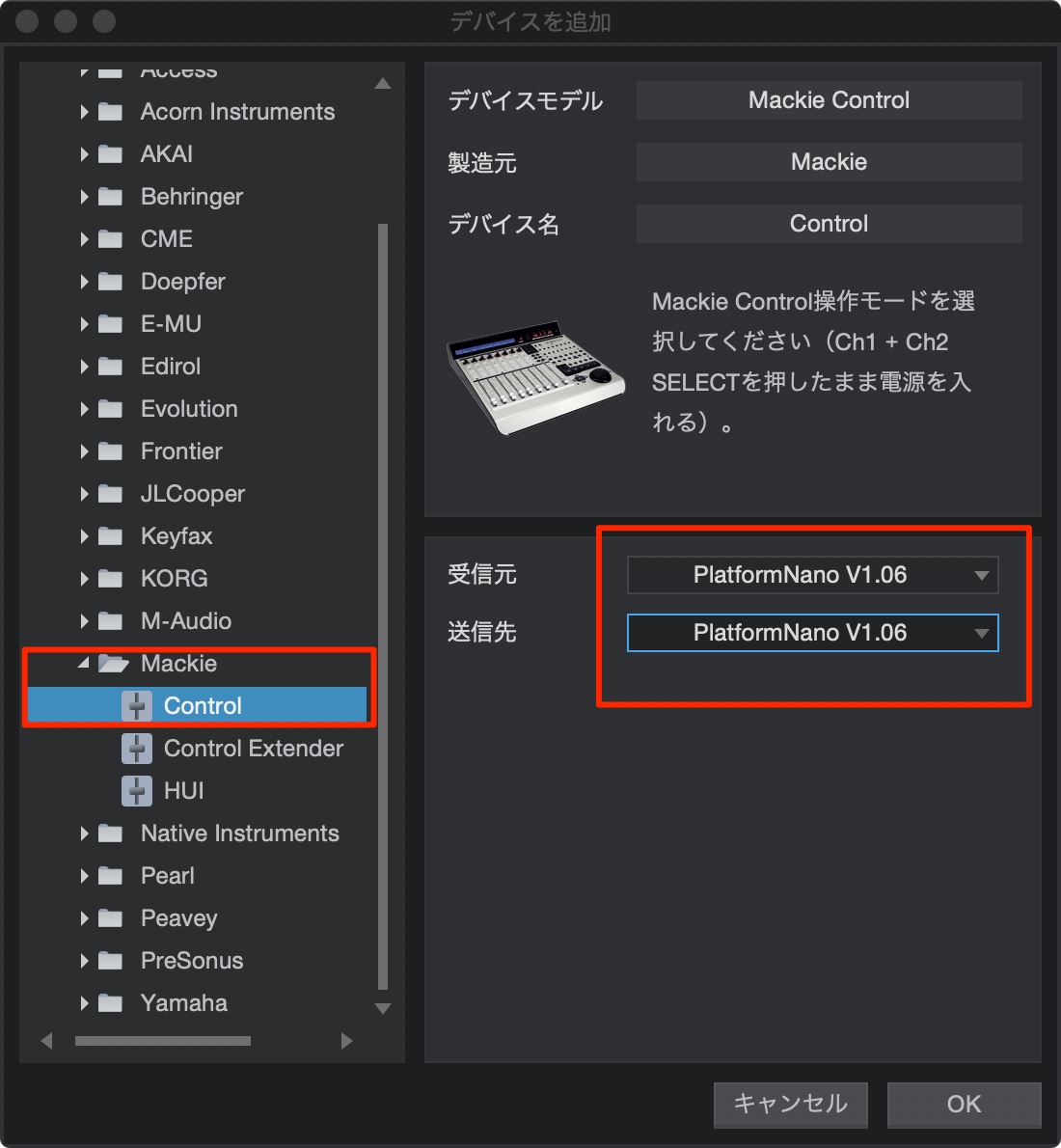Click the CME folder icon
This screenshot has width=1061, height=1148.
(111, 238)
